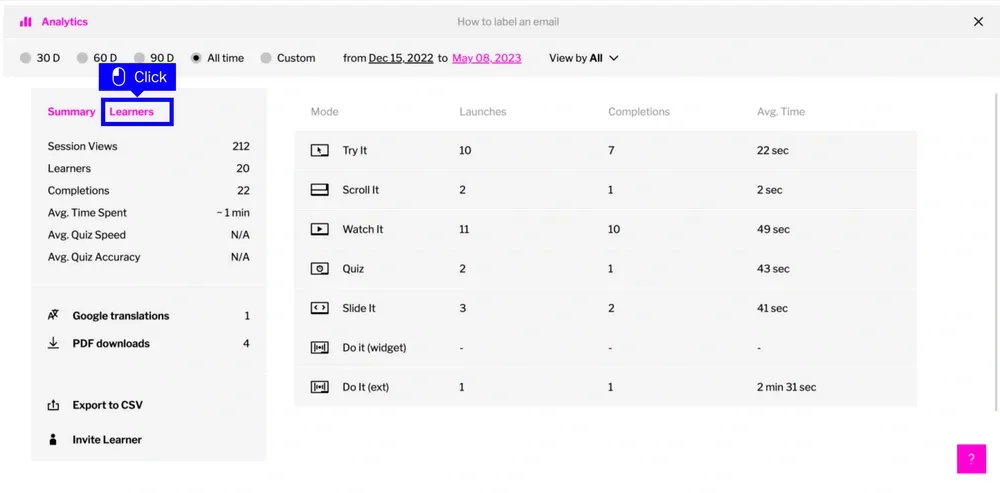The width and height of the screenshot is (1000, 493).
Task: Click the Google translations label
Action: click(x=121, y=316)
